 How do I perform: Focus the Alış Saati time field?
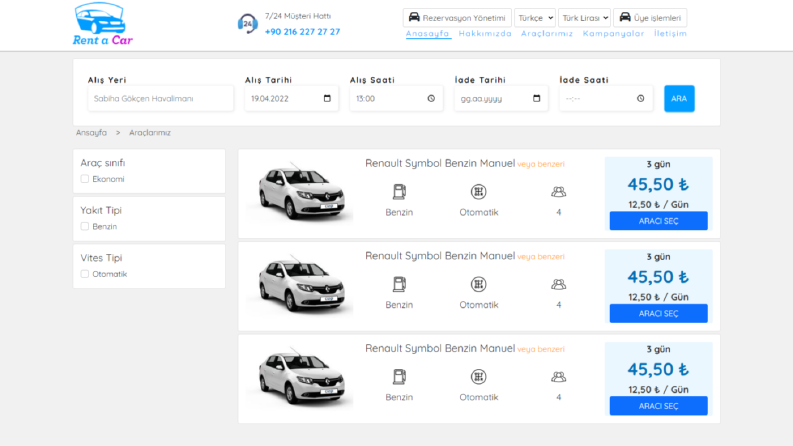coord(396,98)
